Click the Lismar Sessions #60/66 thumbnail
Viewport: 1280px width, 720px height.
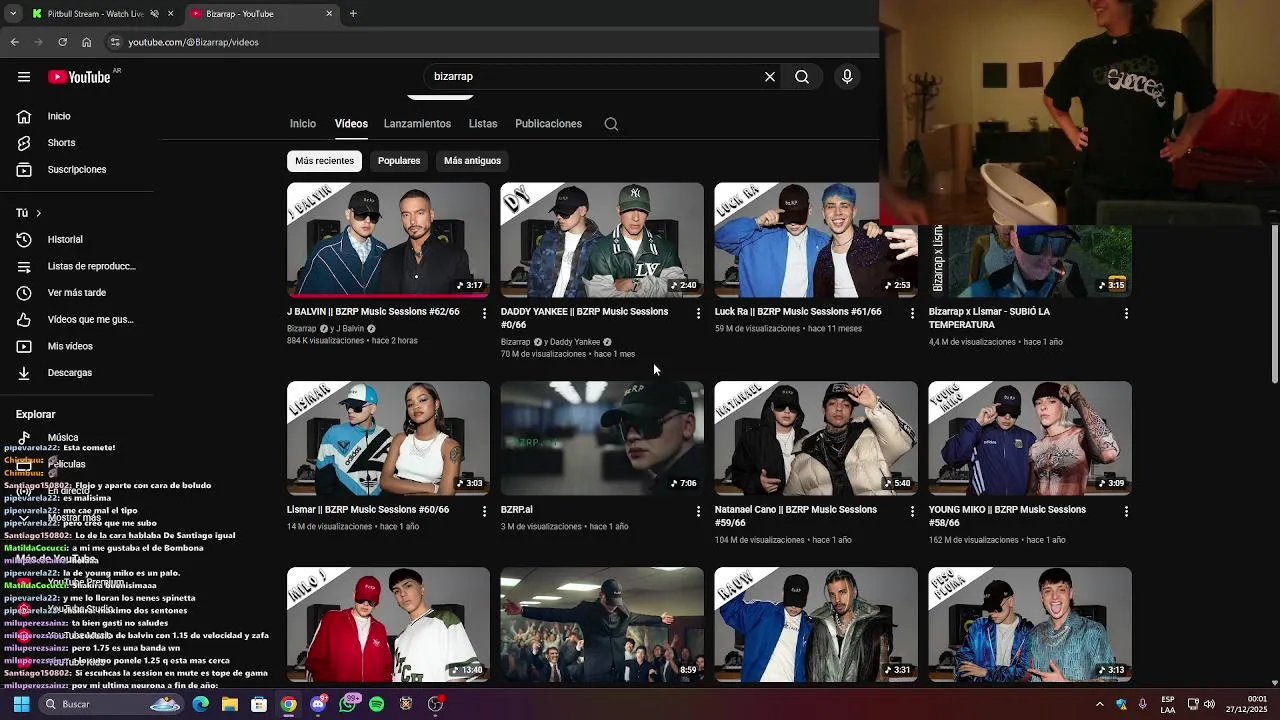pos(388,438)
